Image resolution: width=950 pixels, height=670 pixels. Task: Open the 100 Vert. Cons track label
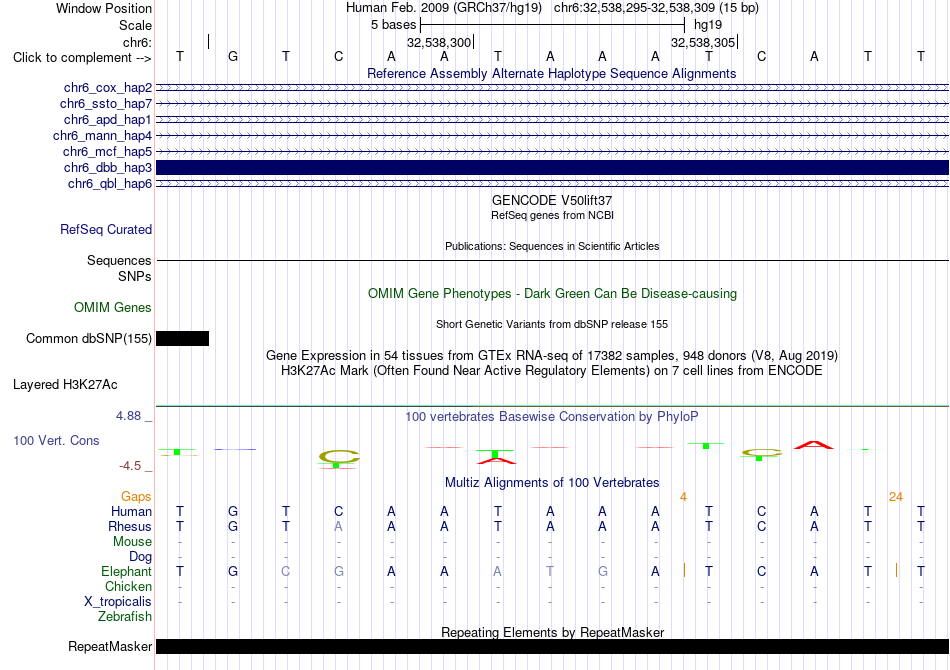(56, 440)
